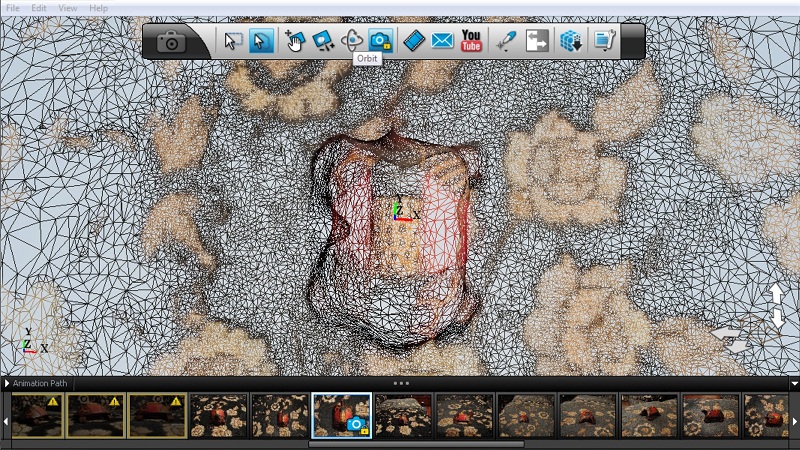Click the email envelope share icon

point(442,41)
